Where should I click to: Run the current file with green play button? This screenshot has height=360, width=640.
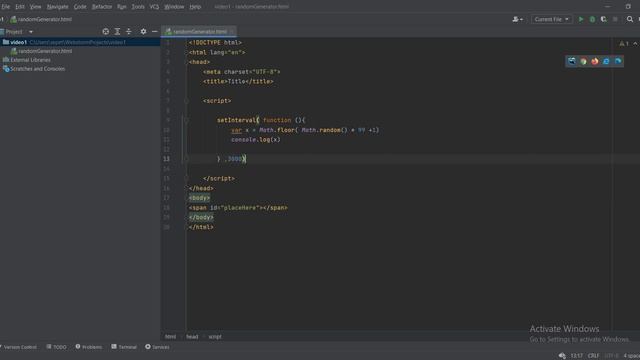click(581, 19)
